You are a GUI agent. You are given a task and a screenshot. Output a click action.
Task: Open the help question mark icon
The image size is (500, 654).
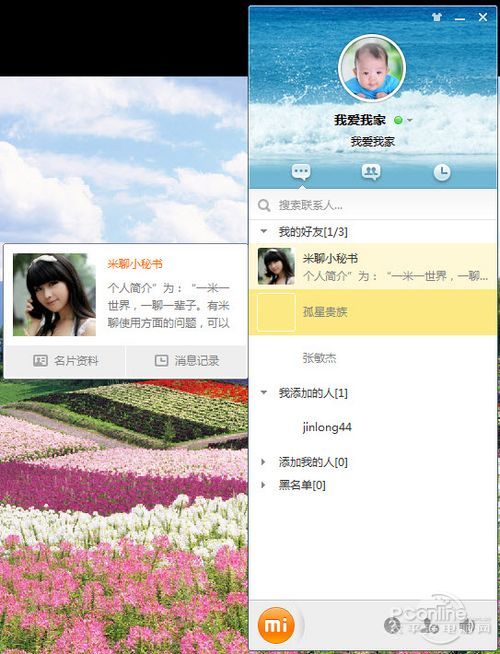[x=392, y=625]
